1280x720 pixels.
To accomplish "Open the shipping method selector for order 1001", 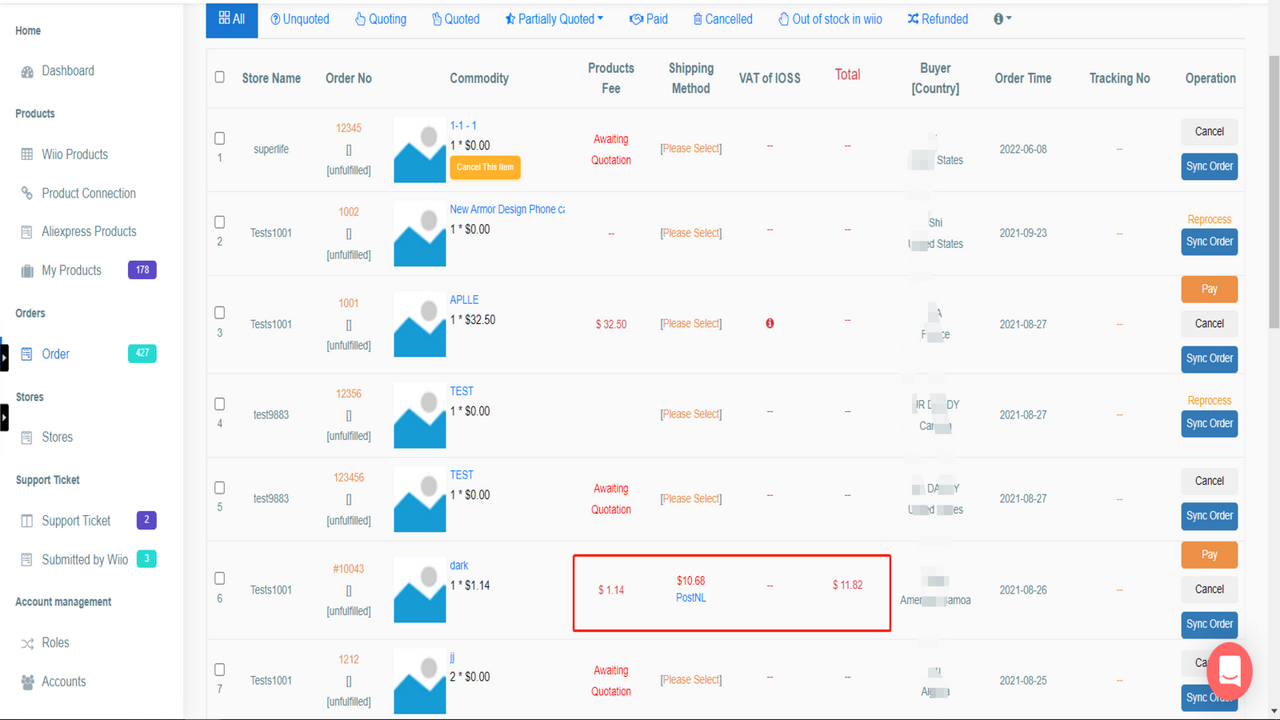I will tap(690, 323).
